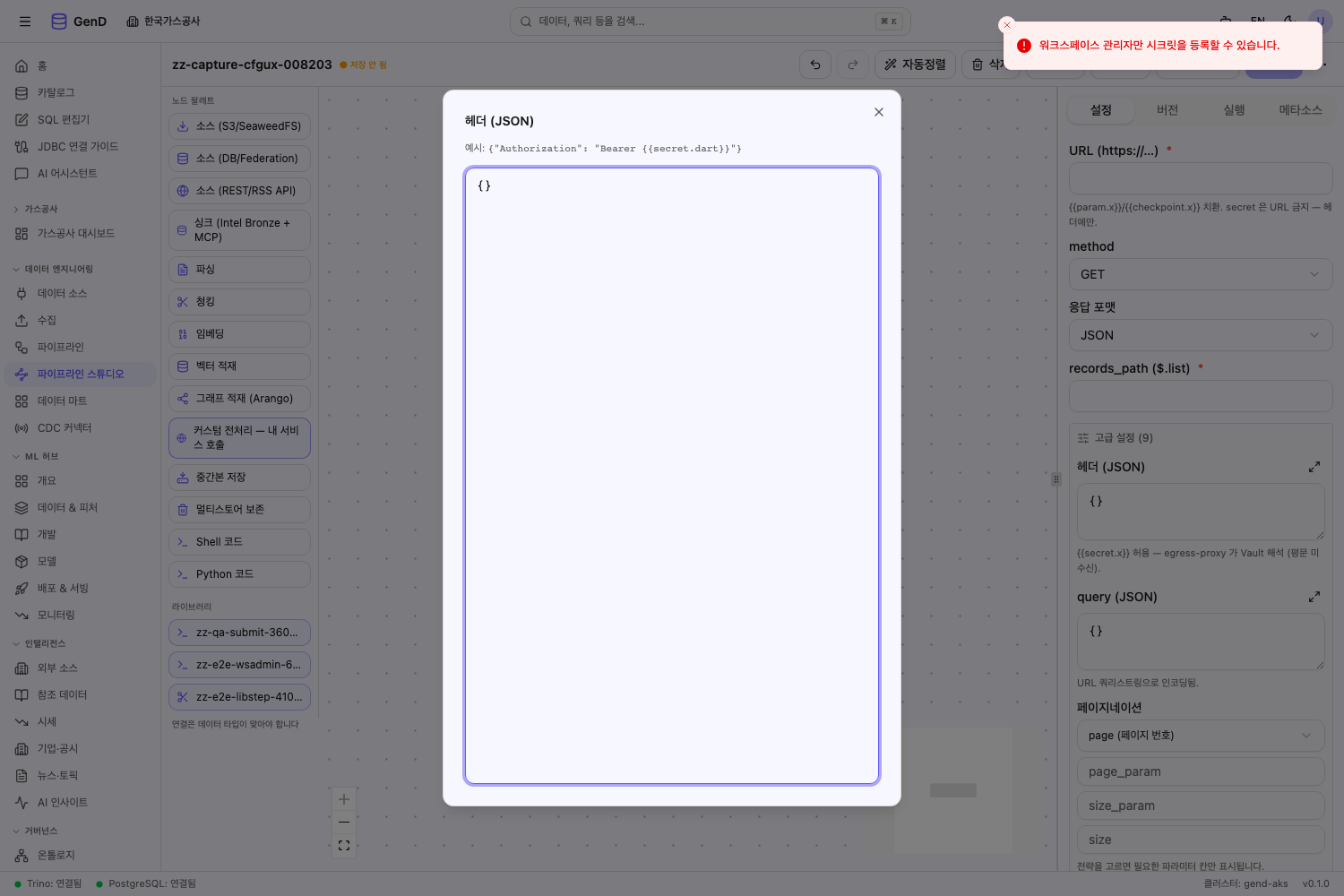This screenshot has width=1344, height=896.
Task: Collapse the 인텔리전스 section
Action: point(39,644)
